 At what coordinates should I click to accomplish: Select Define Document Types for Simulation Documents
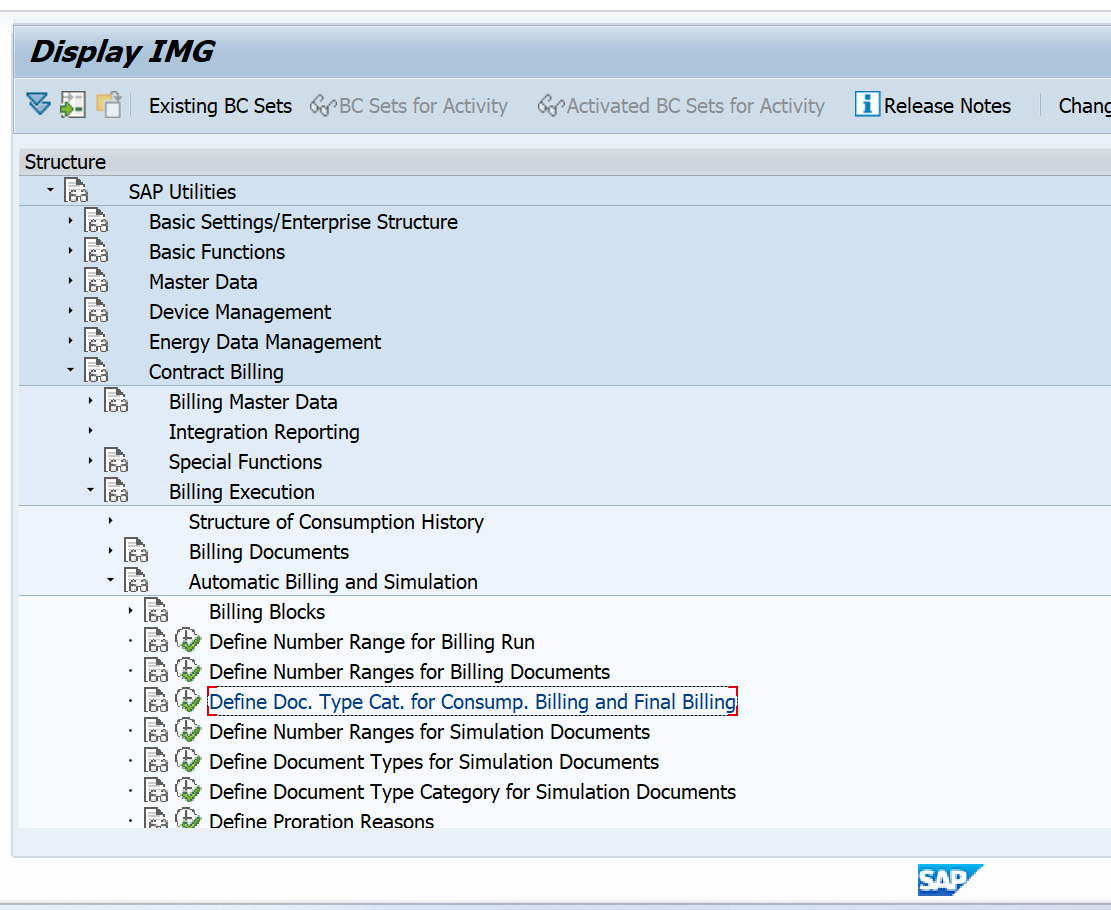(x=434, y=762)
